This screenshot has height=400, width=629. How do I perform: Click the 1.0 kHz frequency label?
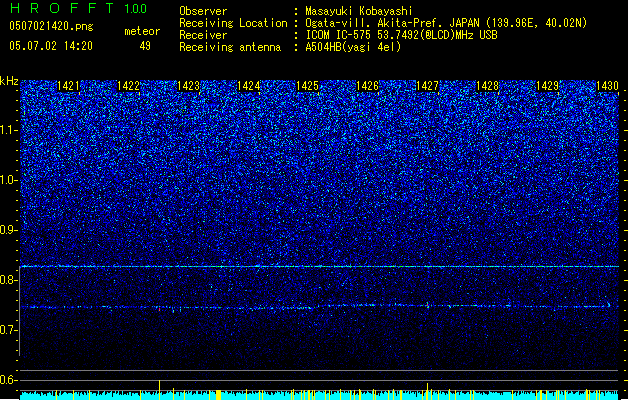click(9, 180)
